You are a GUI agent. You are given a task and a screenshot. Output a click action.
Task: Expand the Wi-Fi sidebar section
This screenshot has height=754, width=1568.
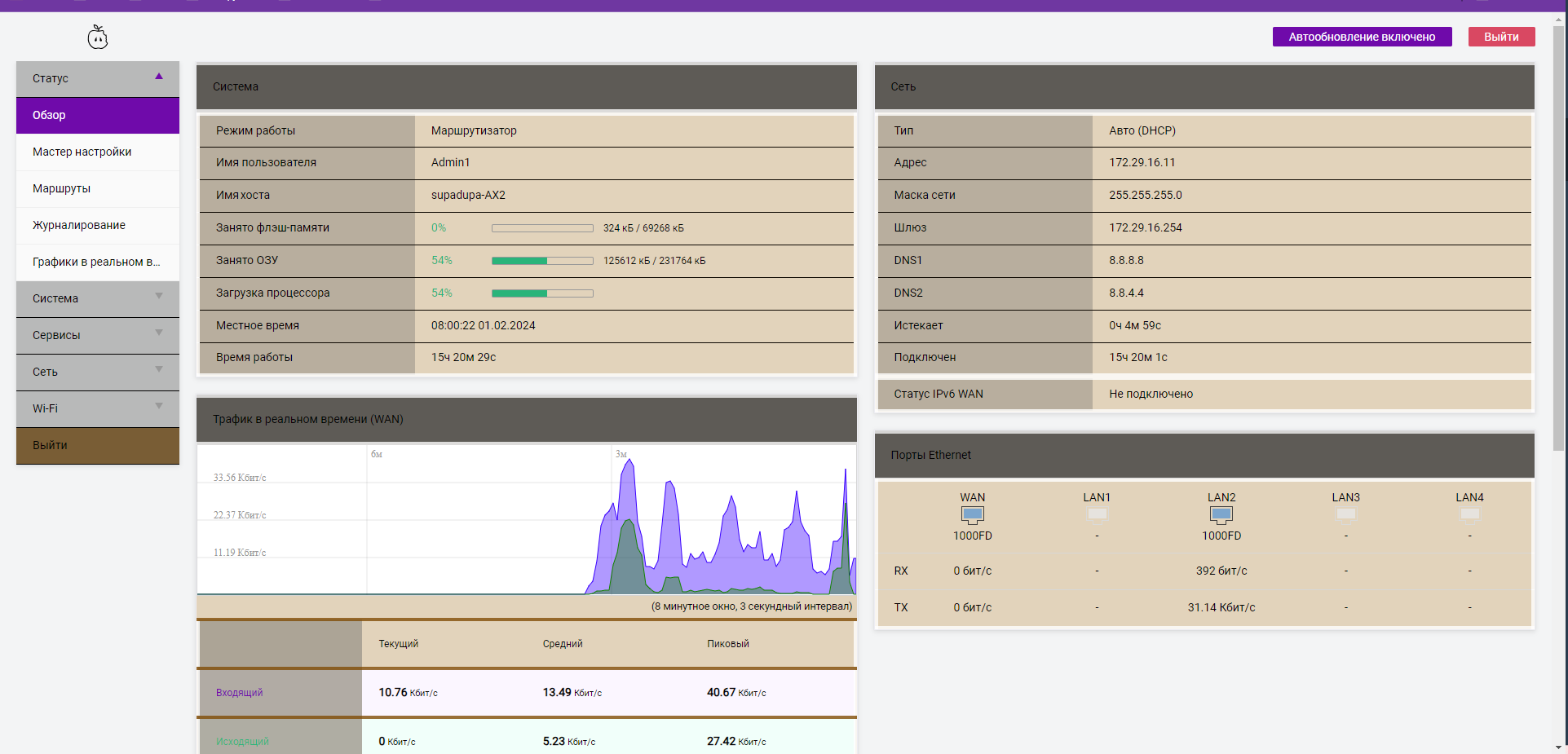tap(98, 408)
